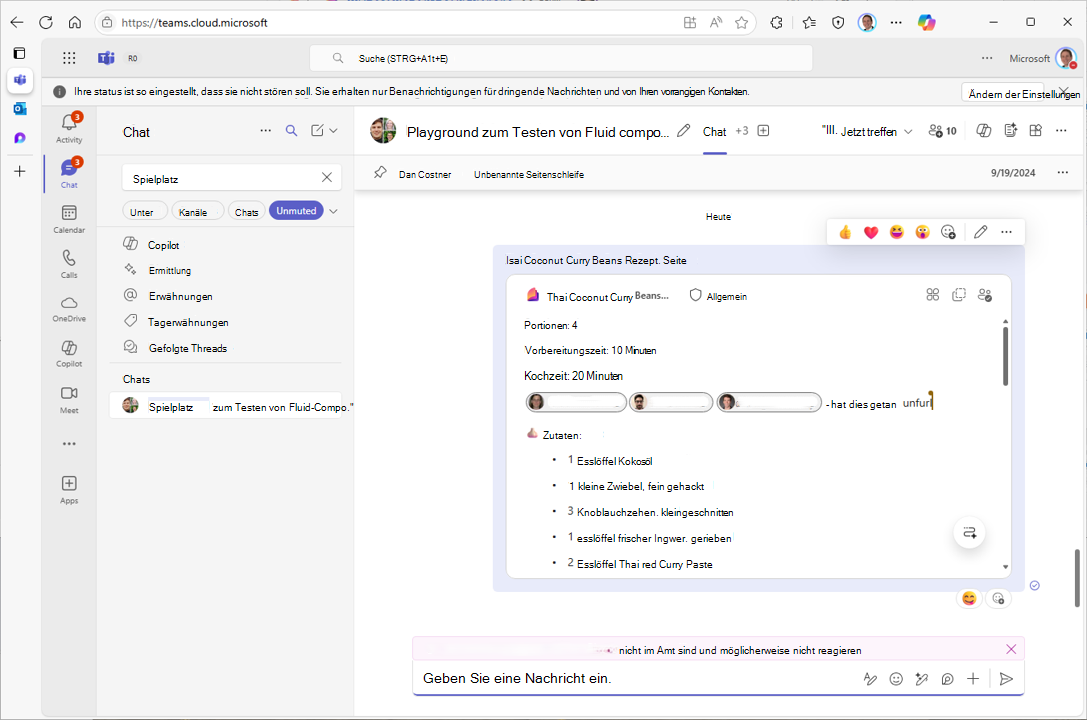This screenshot has width=1087, height=720.
Task: Expand the chat filter options chevron
Action: click(x=333, y=210)
